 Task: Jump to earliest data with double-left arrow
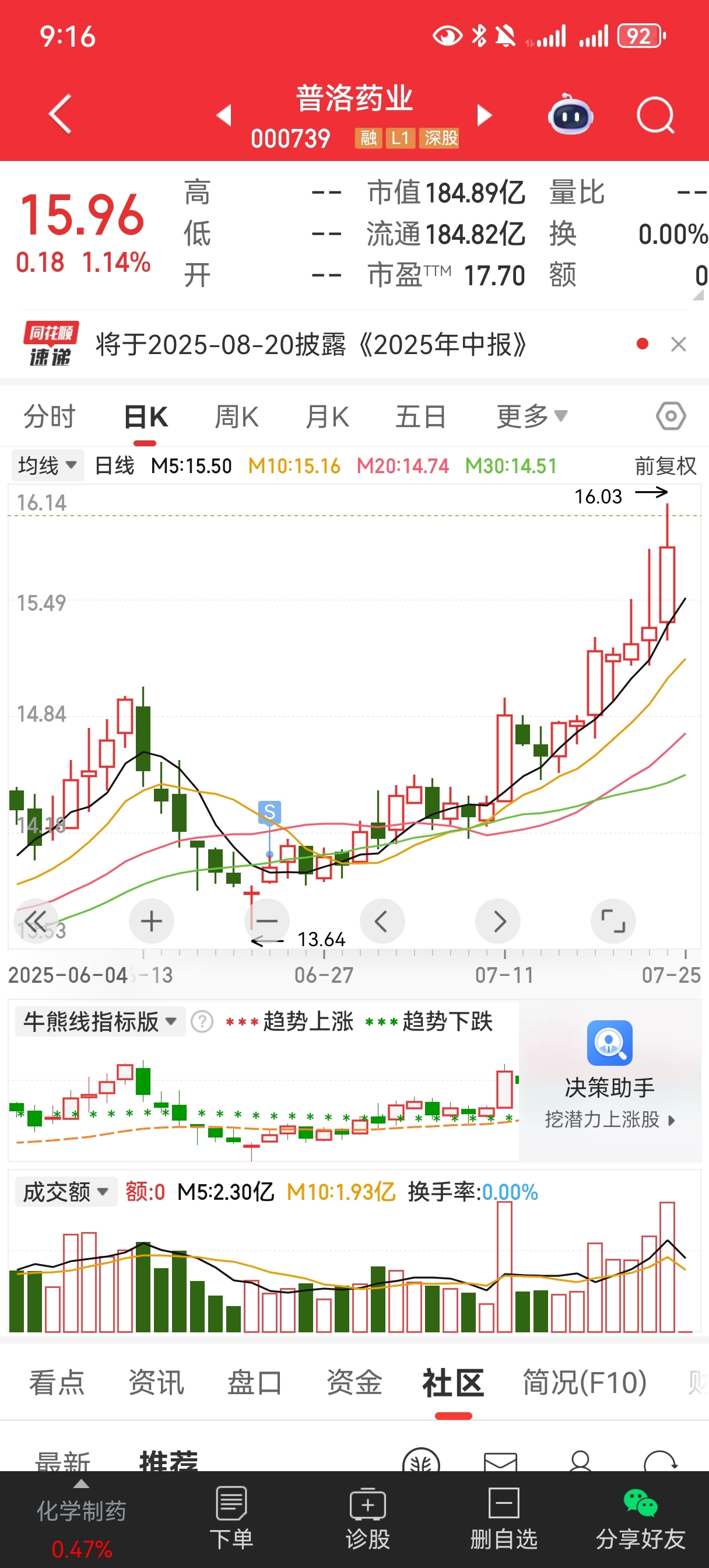(36, 921)
